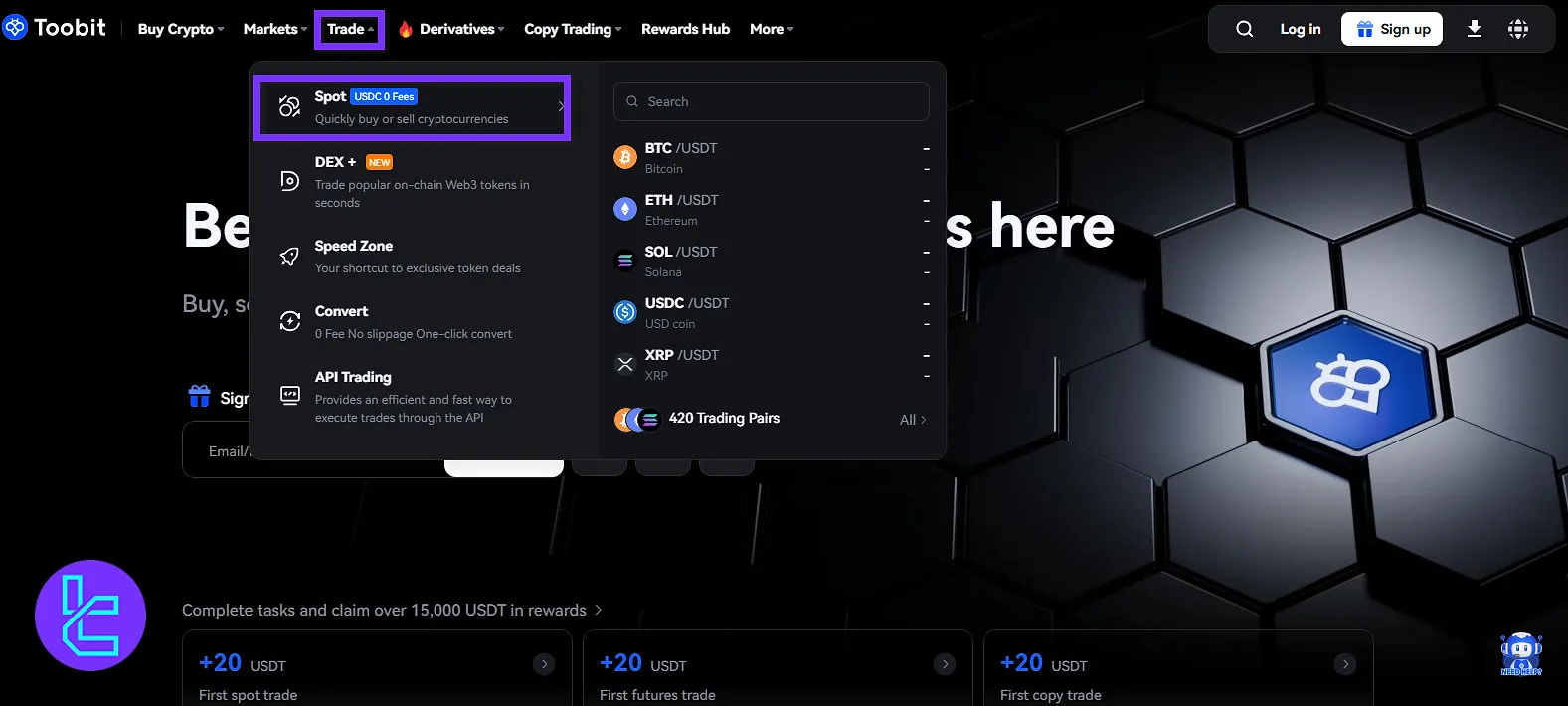Click the Bitcoin coin icon

[x=625, y=157]
